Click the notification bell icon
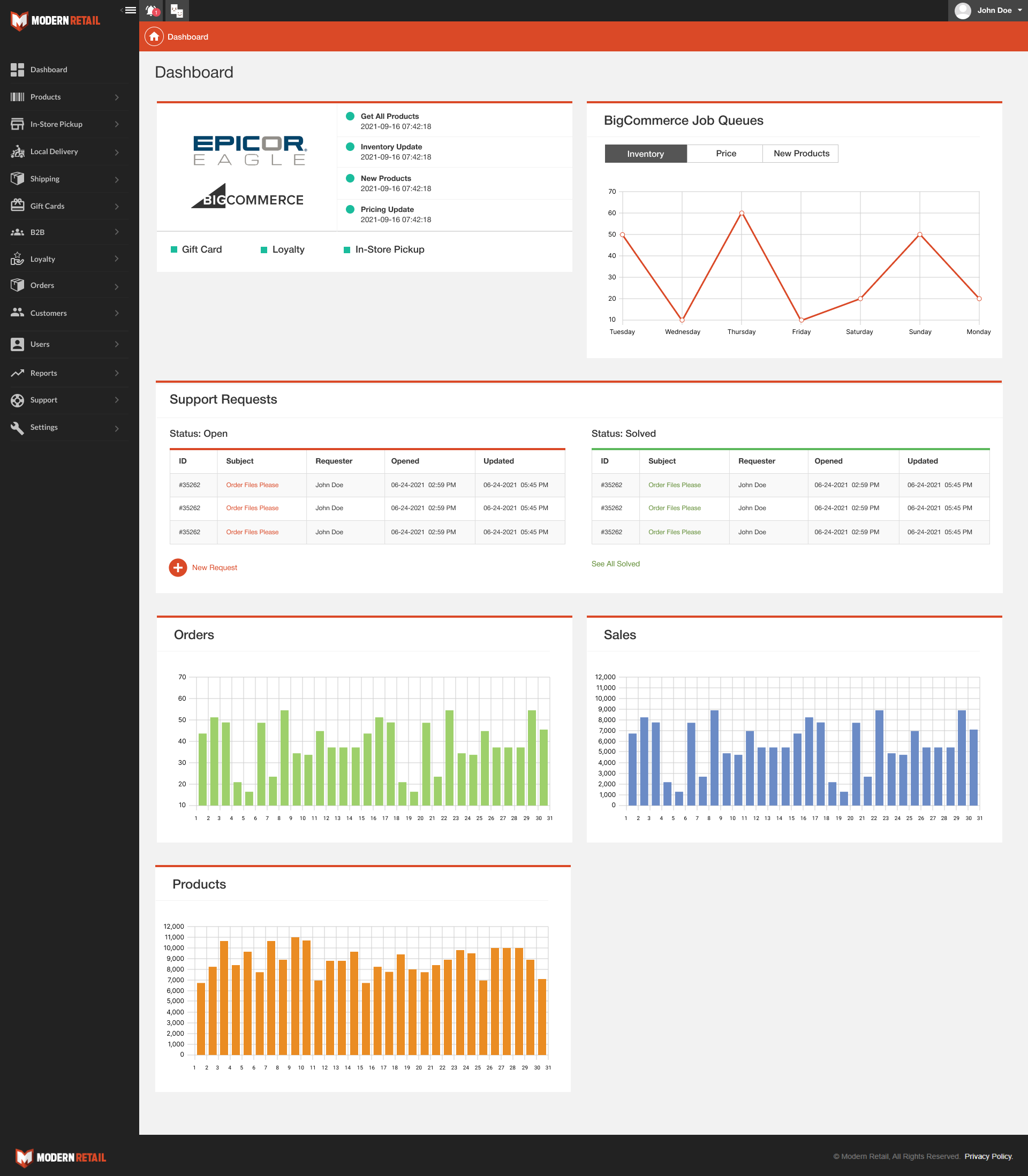The width and height of the screenshot is (1028, 1176). (x=152, y=11)
